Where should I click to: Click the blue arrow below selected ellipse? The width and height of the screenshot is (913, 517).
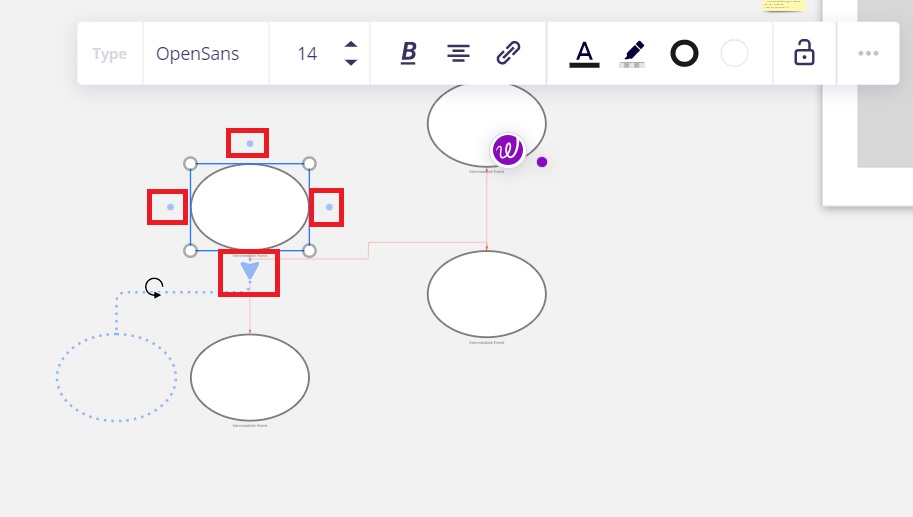pyautogui.click(x=250, y=271)
